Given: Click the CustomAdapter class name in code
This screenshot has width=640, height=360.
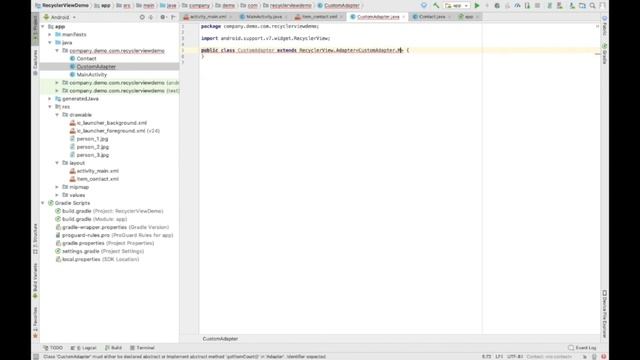Looking at the screenshot, I should [x=256, y=50].
